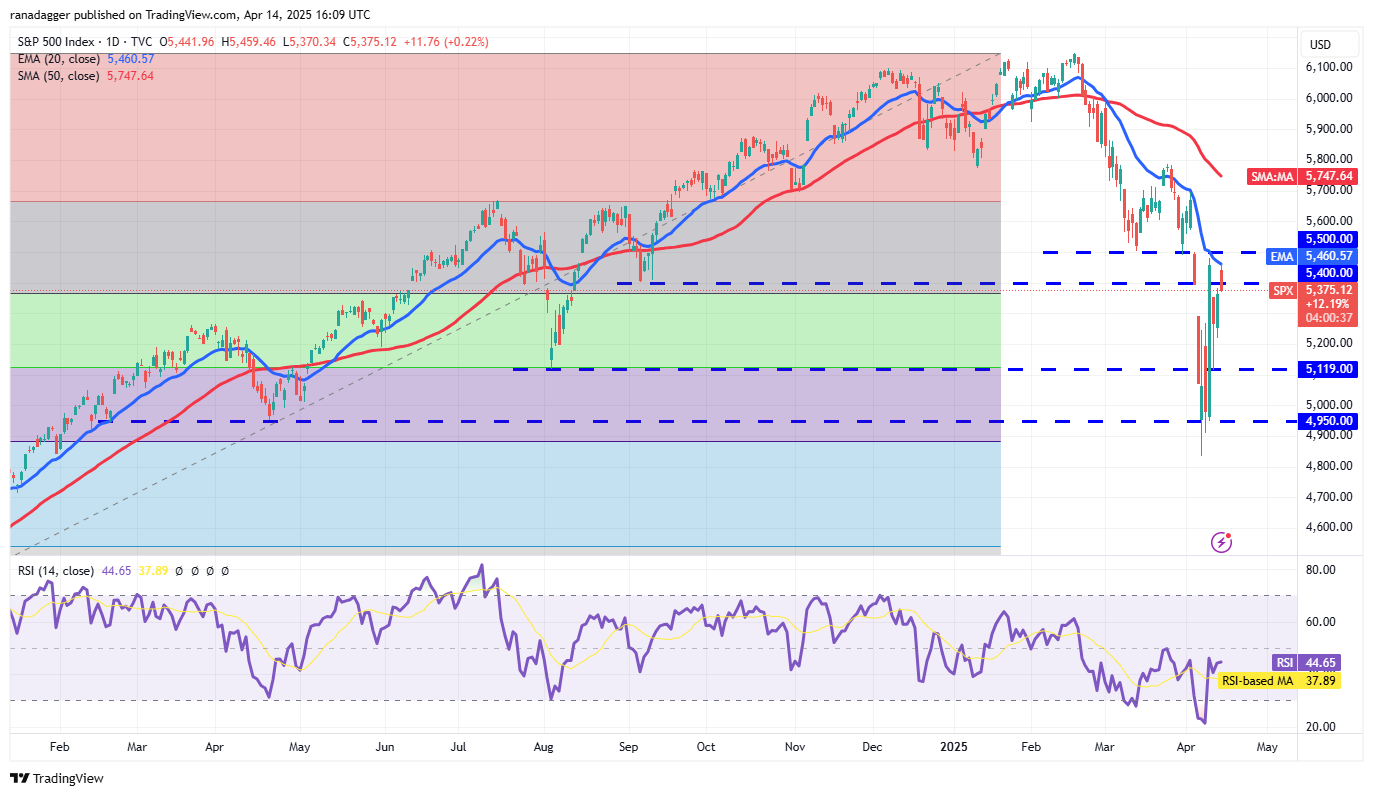Screen dimensions: 1373x796
Task: Click the purple RSI 44.65 value badge
Action: click(x=1306, y=662)
